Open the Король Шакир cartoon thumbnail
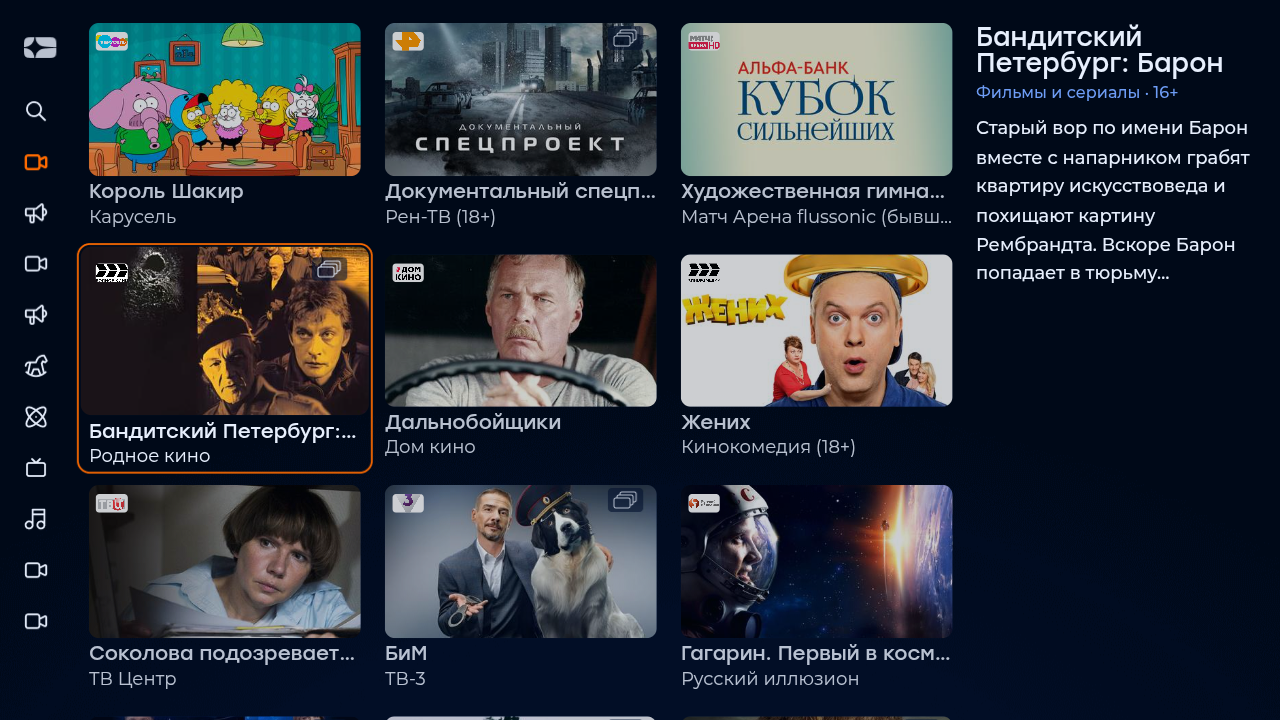 [x=225, y=100]
